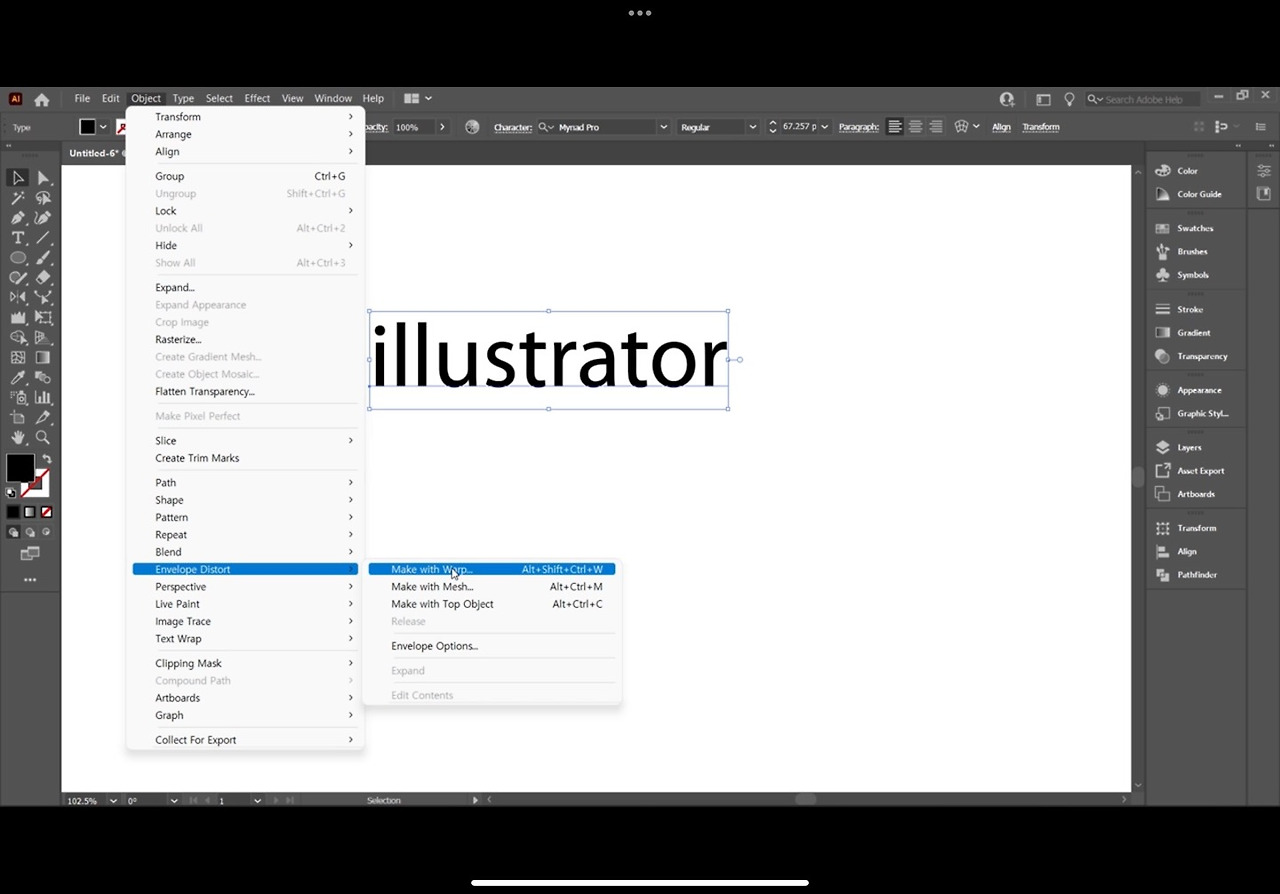Open the zoom level 102.5% dropdown

click(x=112, y=801)
